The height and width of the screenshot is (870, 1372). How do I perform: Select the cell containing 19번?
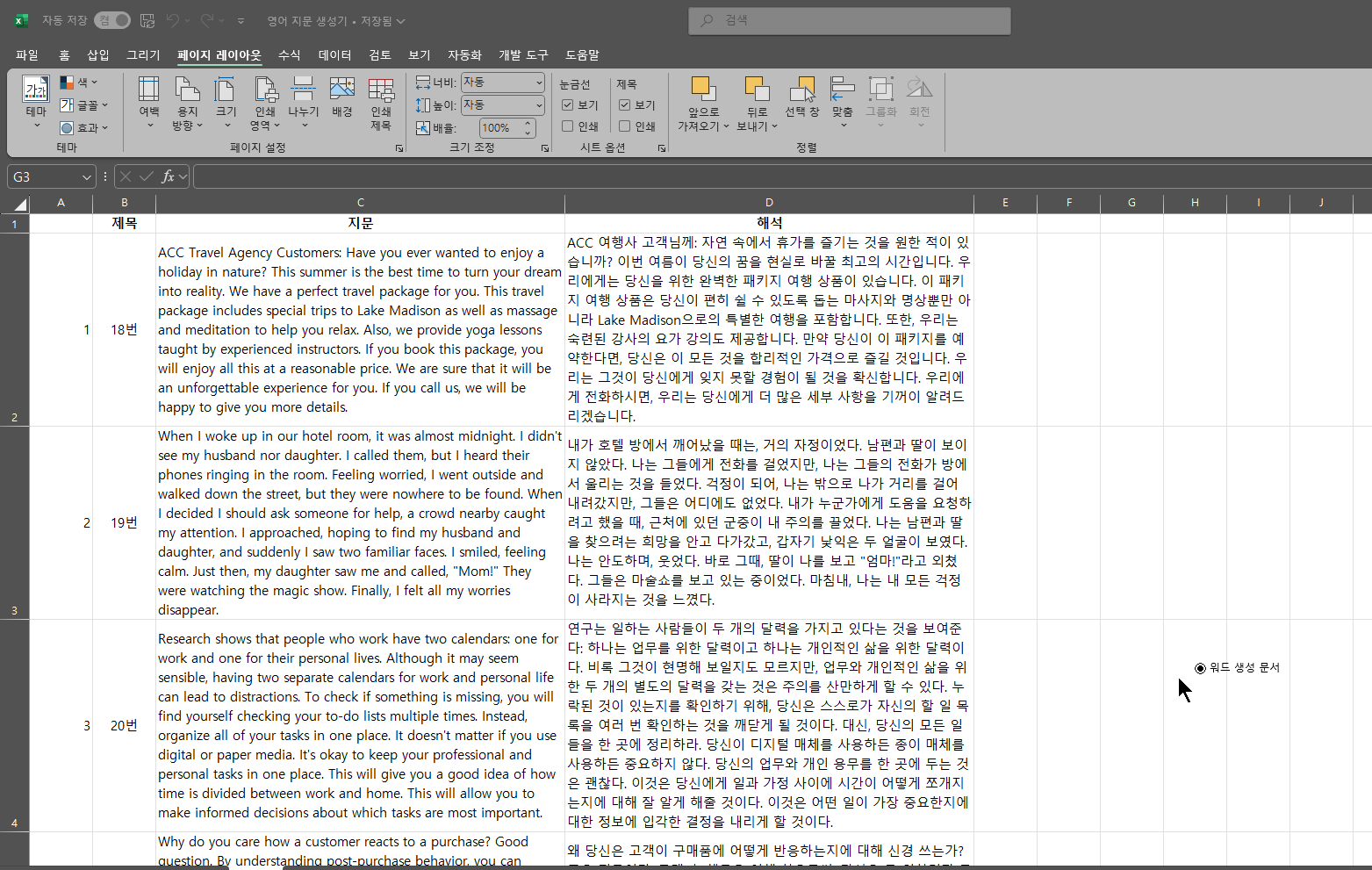pyautogui.click(x=125, y=523)
